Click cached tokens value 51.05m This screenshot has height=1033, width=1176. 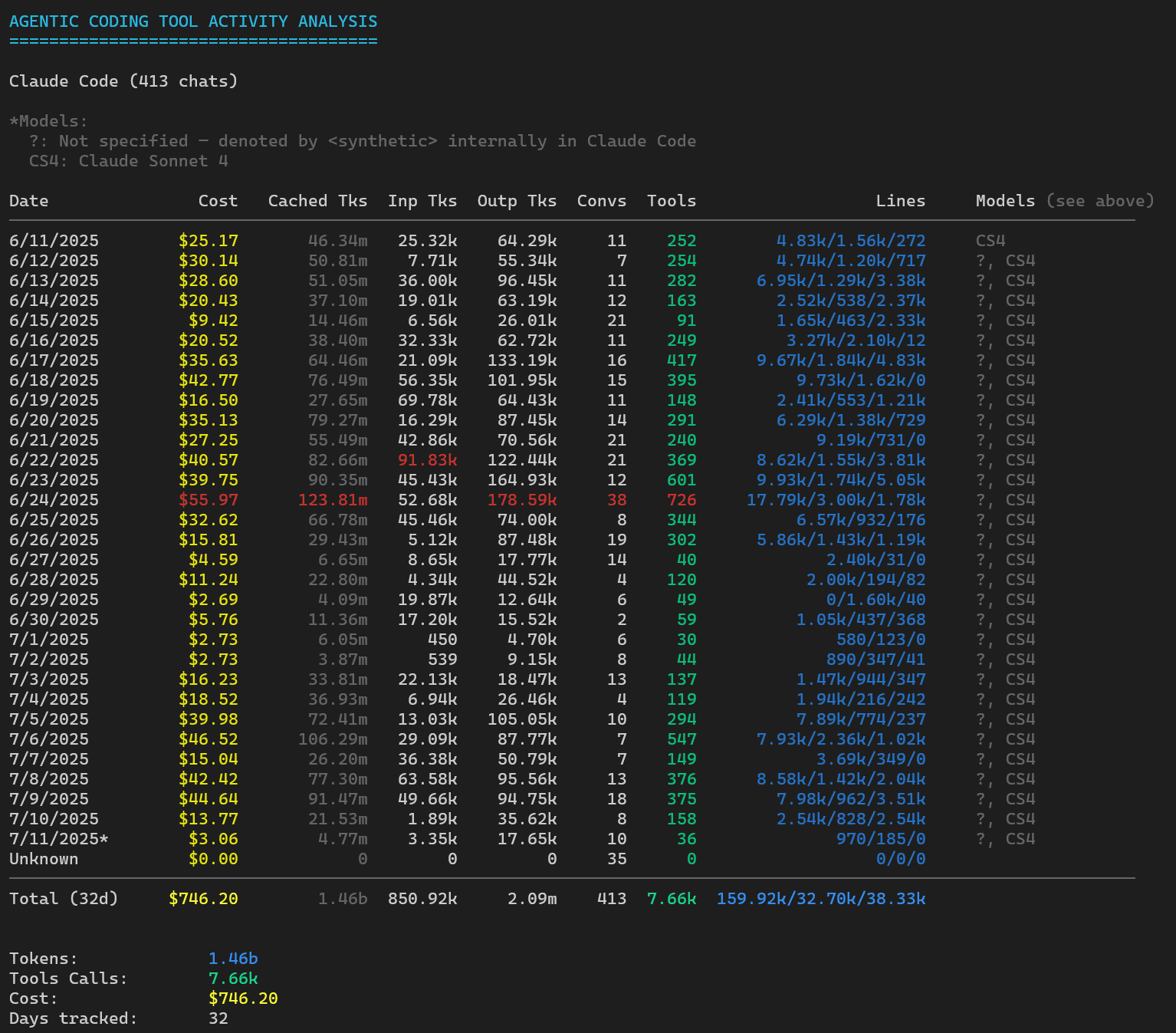click(337, 281)
